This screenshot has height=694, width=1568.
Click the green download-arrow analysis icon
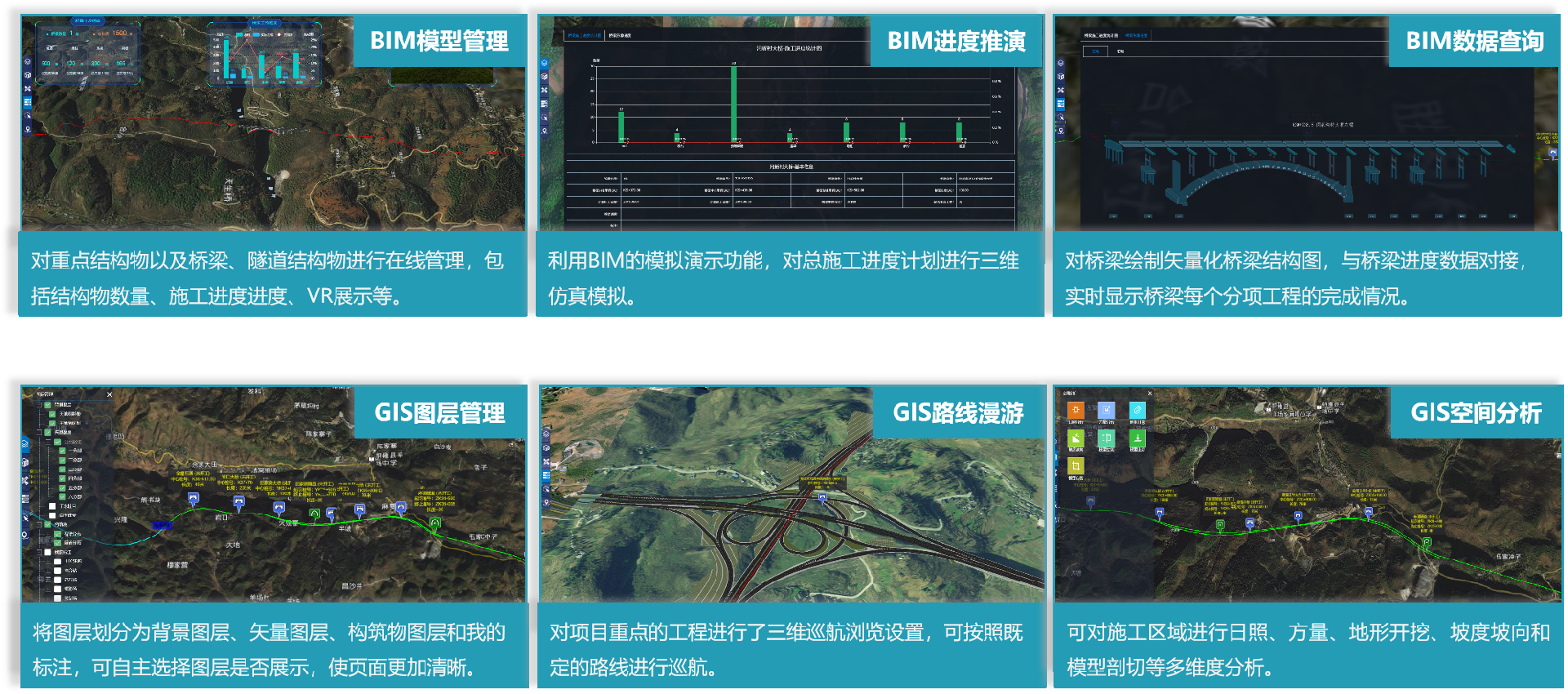coord(1137,438)
